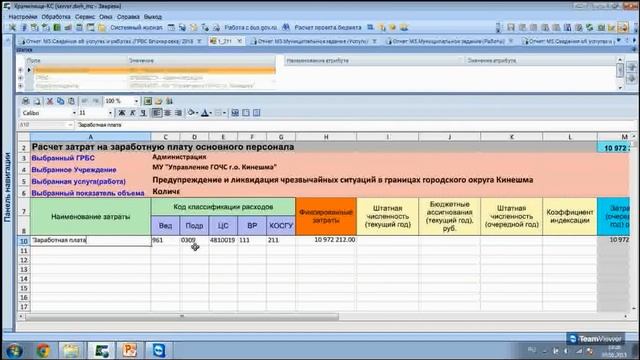Select cell with value 10 972 212.00
The image size is (640, 360).
point(326,240)
